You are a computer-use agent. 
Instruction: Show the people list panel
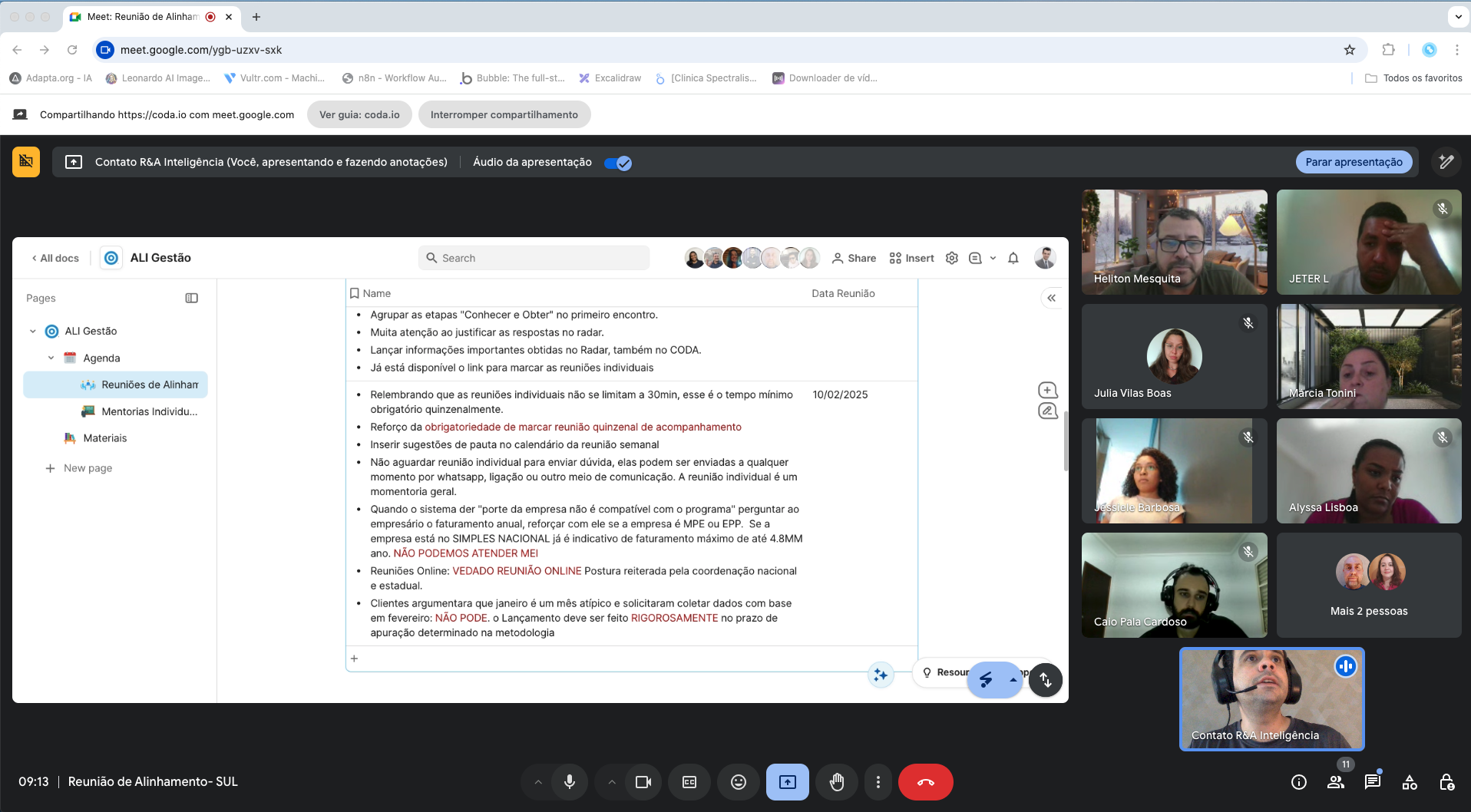1336,782
